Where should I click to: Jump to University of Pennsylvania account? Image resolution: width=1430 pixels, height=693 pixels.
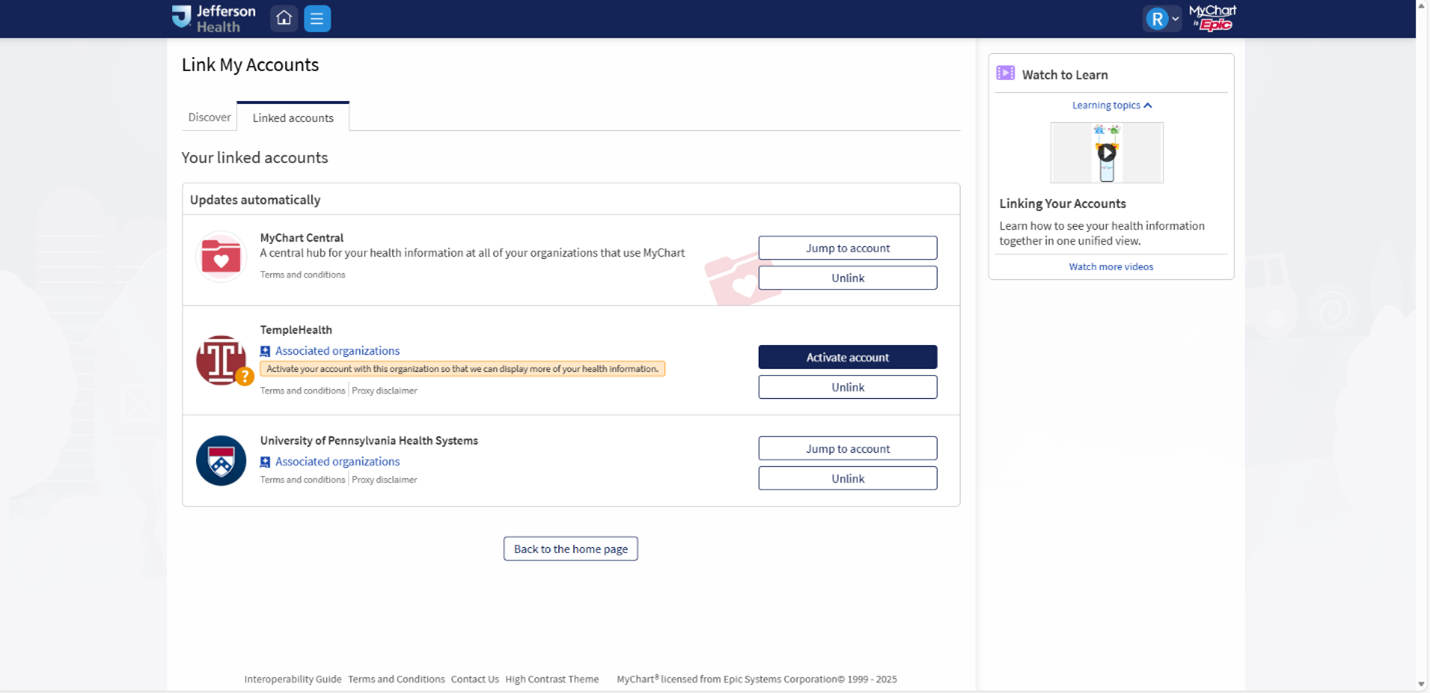(848, 448)
